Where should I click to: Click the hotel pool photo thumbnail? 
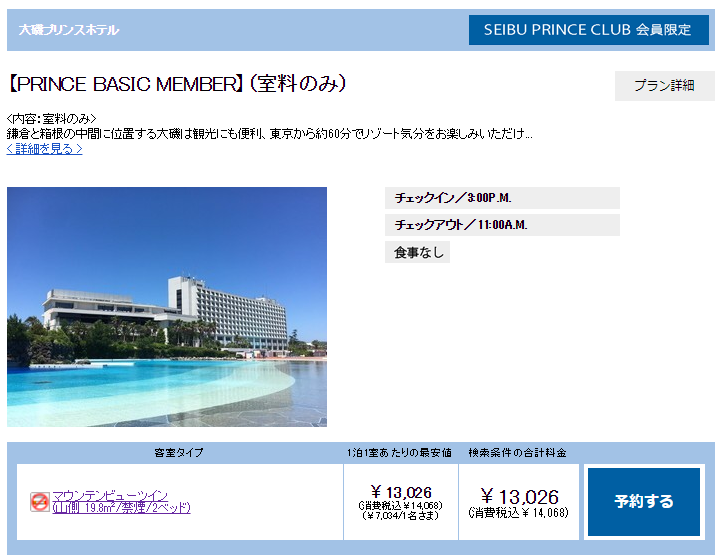click(x=167, y=307)
